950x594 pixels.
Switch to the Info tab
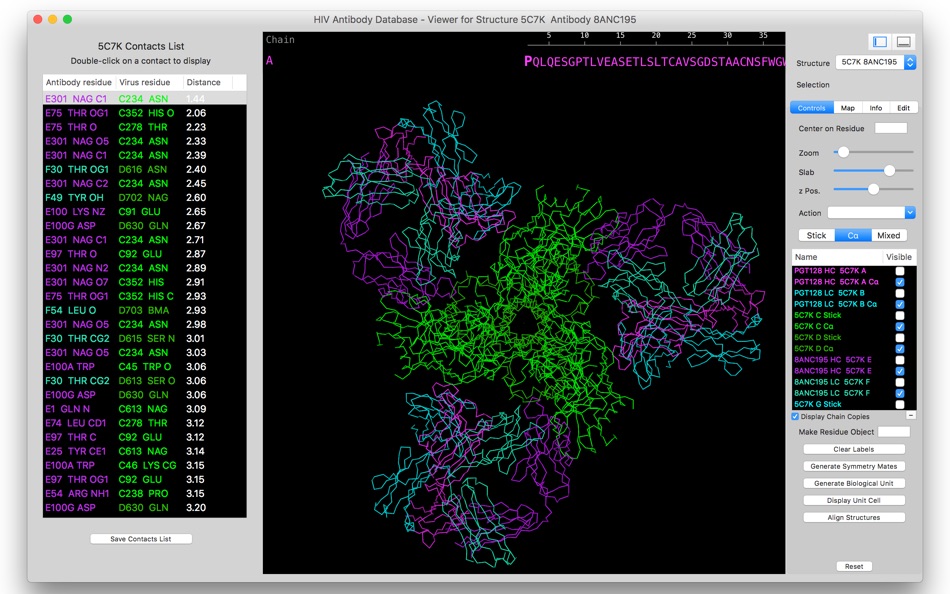point(875,108)
